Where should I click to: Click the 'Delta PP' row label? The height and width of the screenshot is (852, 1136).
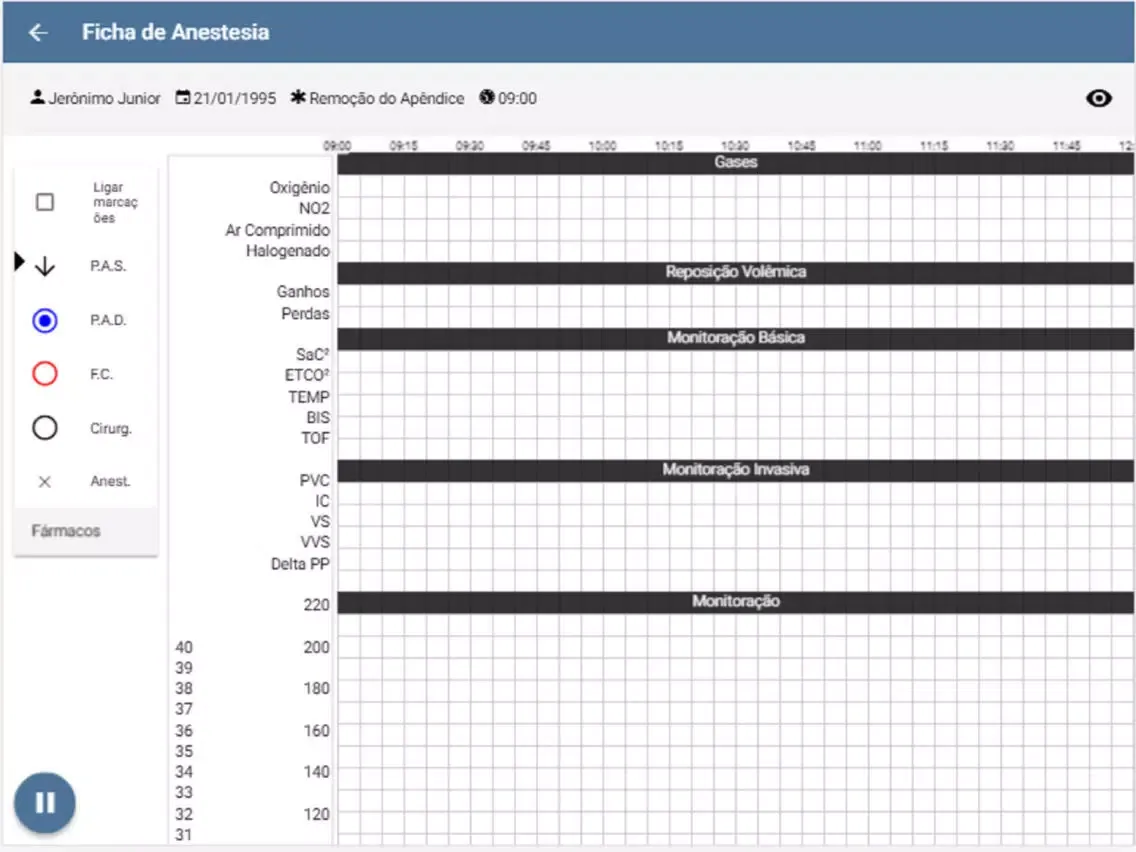click(x=300, y=564)
